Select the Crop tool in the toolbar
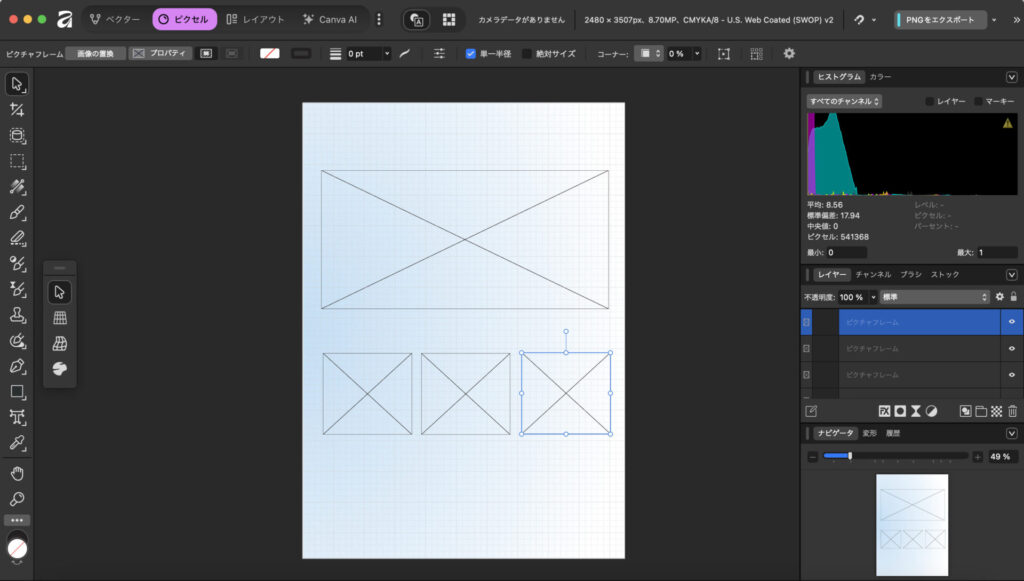The image size is (1024, 581). pos(17,110)
